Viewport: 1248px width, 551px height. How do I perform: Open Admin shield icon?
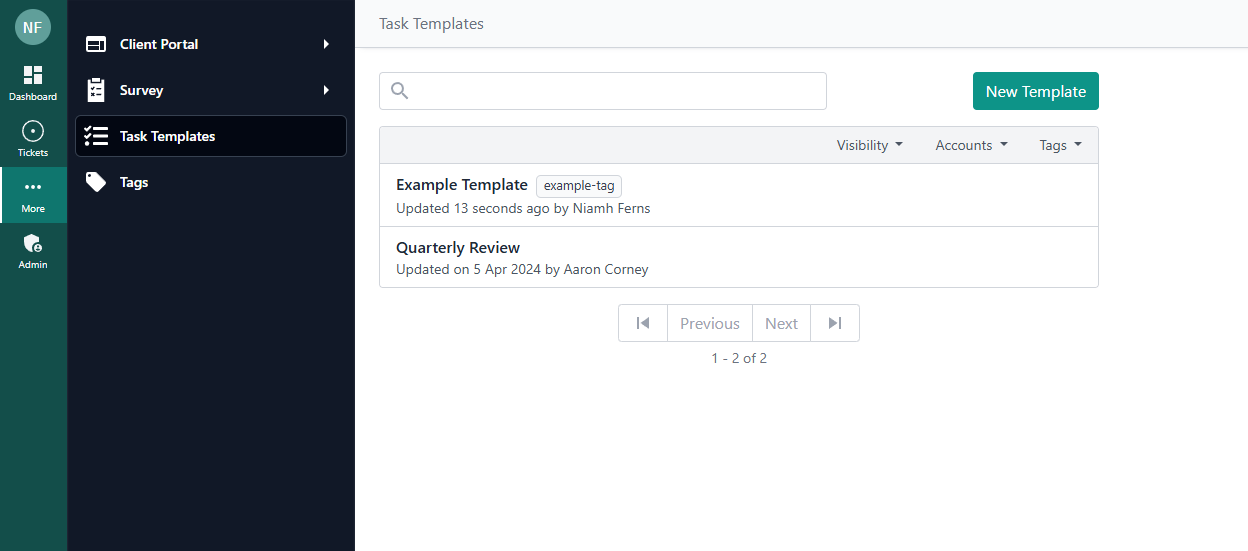point(33,244)
